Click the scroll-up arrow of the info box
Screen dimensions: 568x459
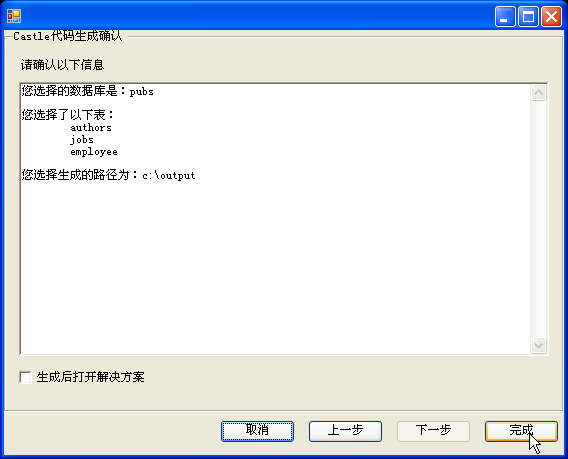[538, 93]
